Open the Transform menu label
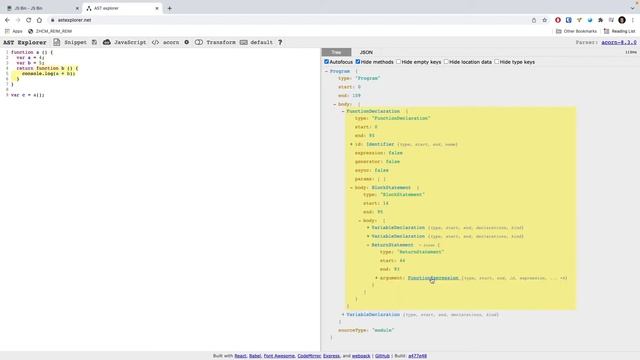This screenshot has width=640, height=360. tap(221, 42)
